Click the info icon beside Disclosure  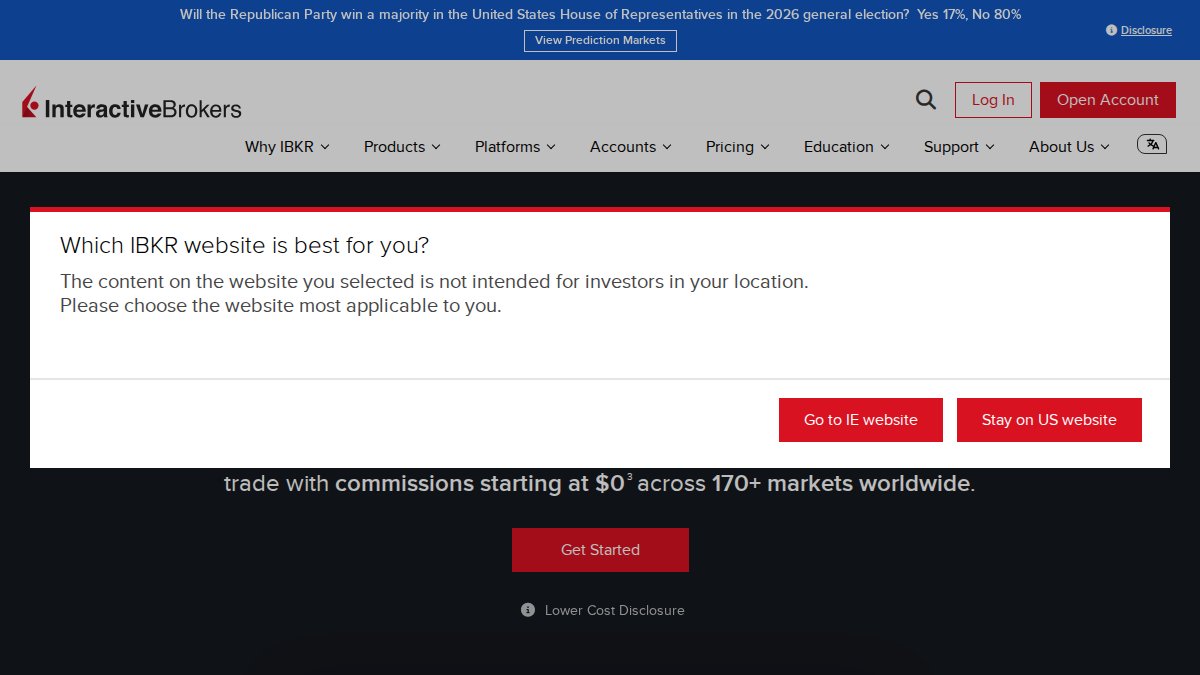(x=1111, y=30)
